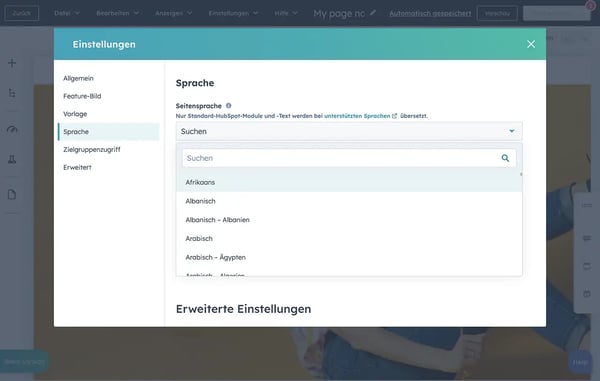
Task: Click the Automatisch gespeichert link
Action: click(x=430, y=13)
